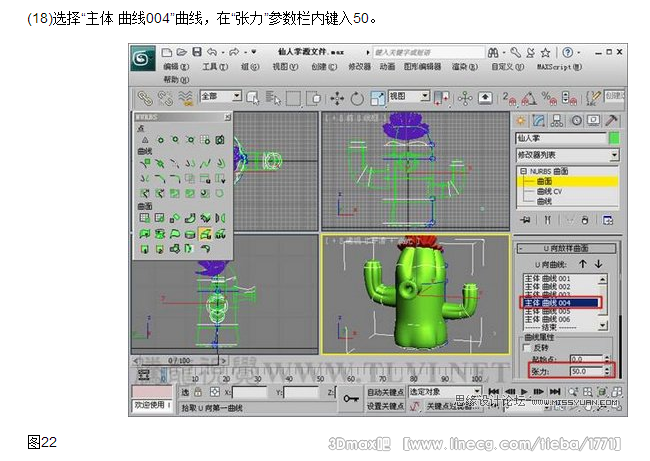Click the 自动关键点 button
The width and height of the screenshot is (650, 461).
(x=386, y=392)
